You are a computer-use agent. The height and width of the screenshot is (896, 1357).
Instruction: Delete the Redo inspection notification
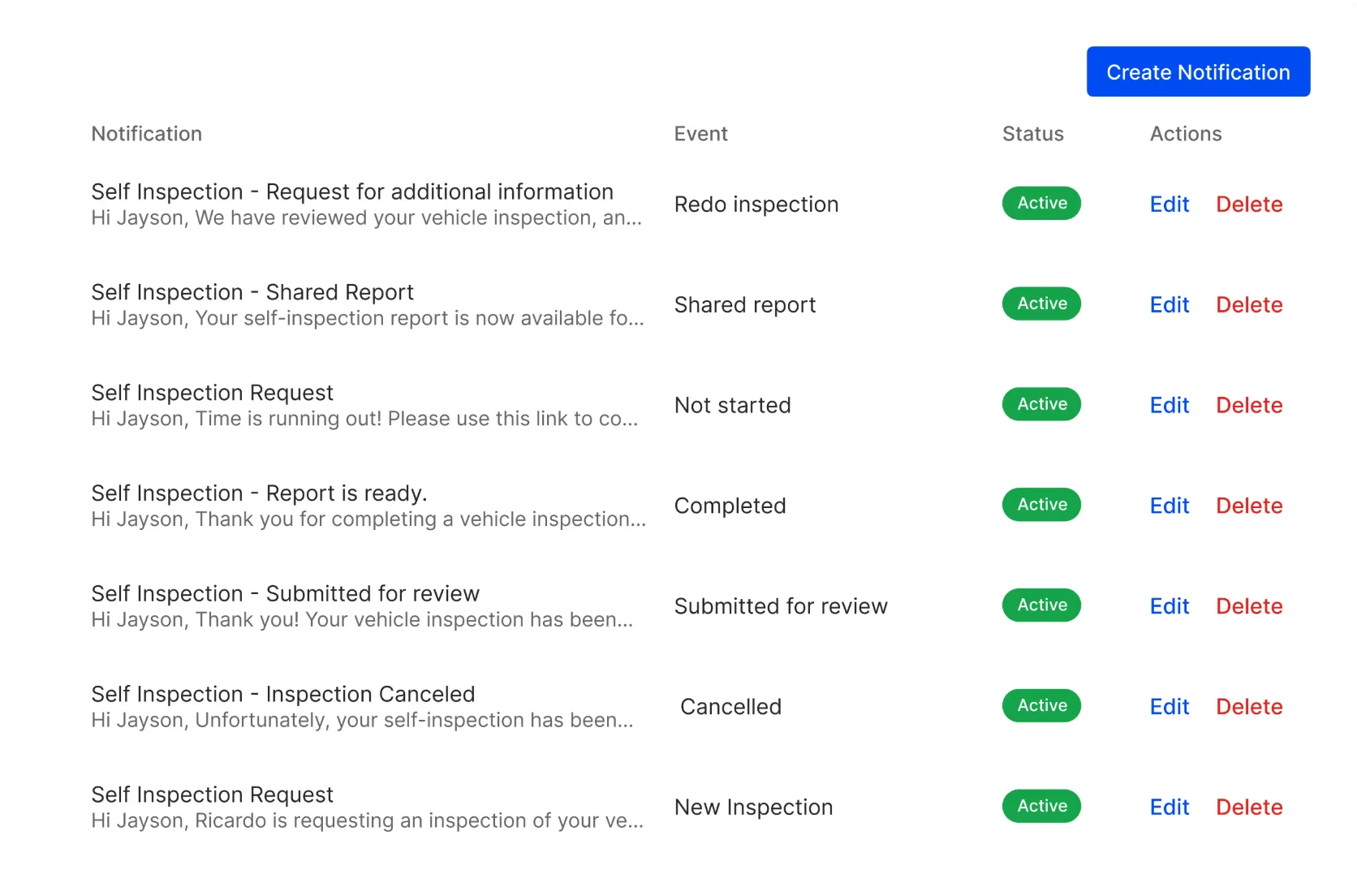pyautogui.click(x=1249, y=204)
